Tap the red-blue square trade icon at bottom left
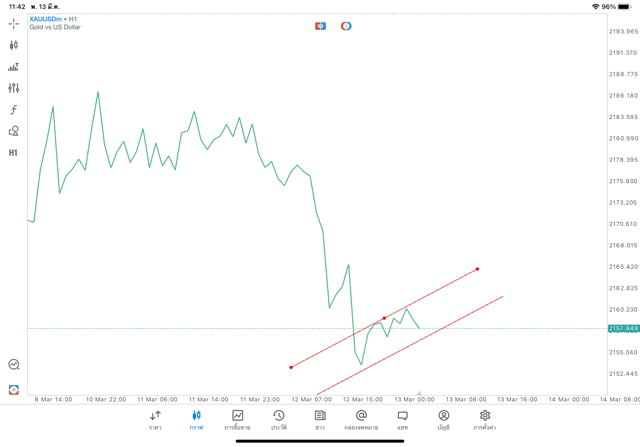 13,389
